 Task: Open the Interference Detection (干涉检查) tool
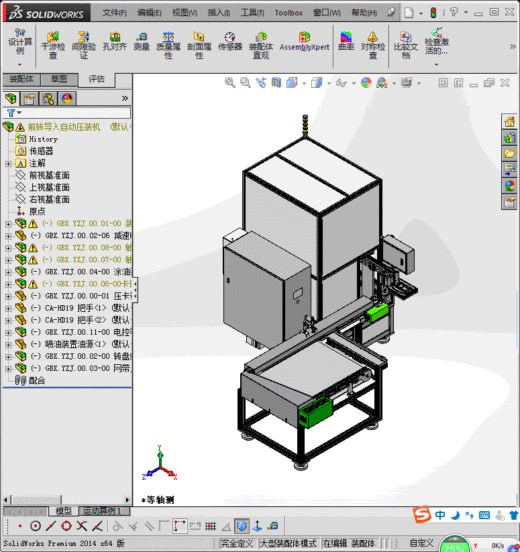53,45
